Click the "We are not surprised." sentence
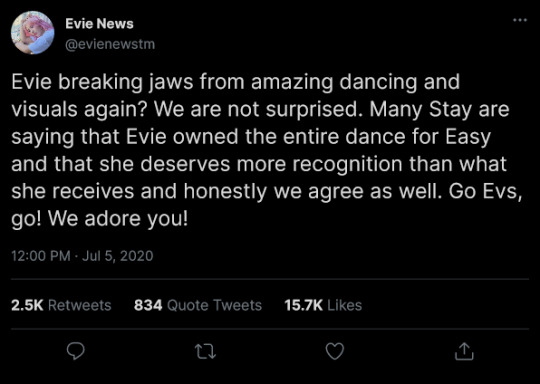540x384 pixels. click(x=258, y=110)
